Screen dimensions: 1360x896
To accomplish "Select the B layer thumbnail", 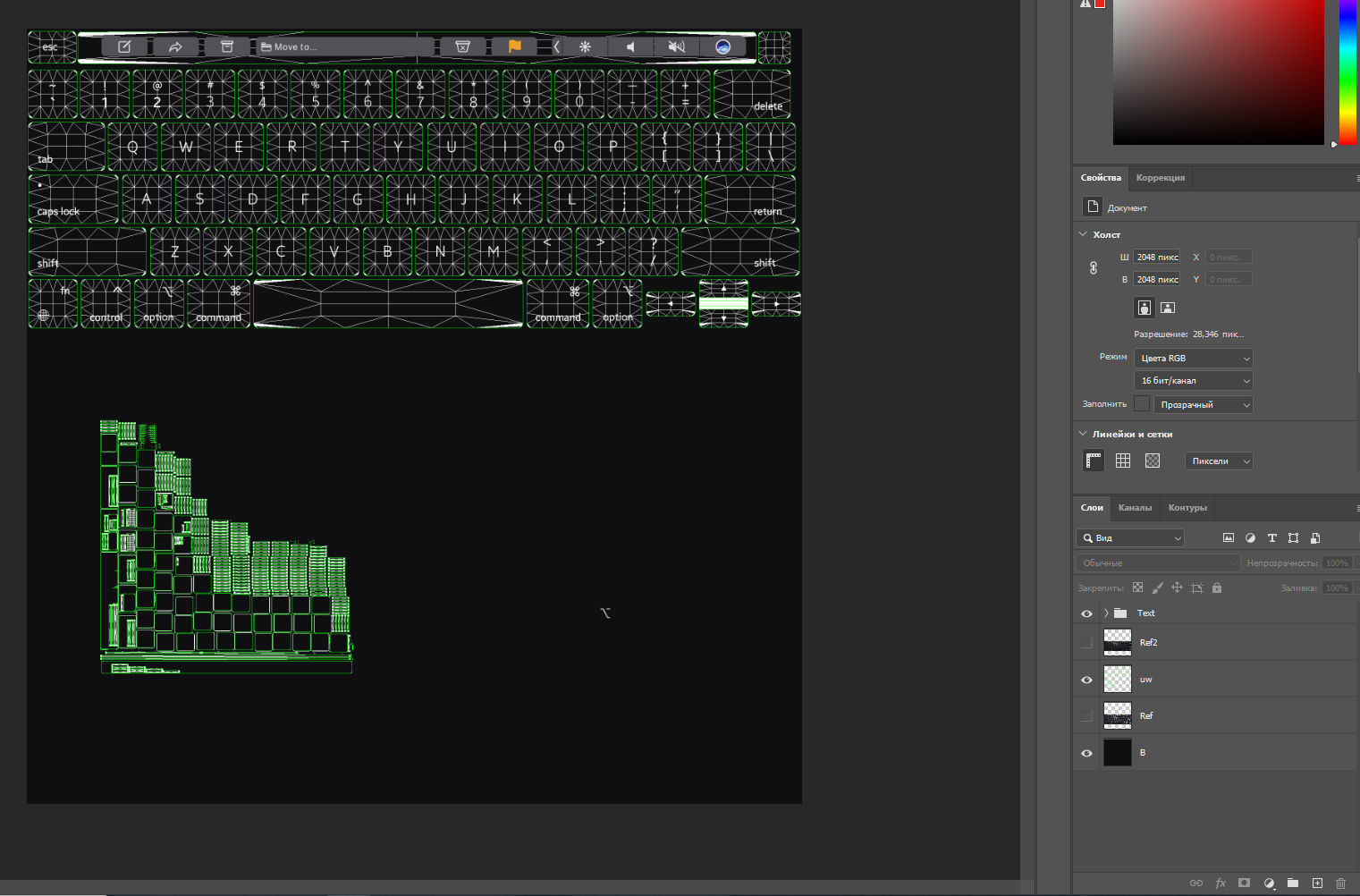I will [x=1118, y=753].
